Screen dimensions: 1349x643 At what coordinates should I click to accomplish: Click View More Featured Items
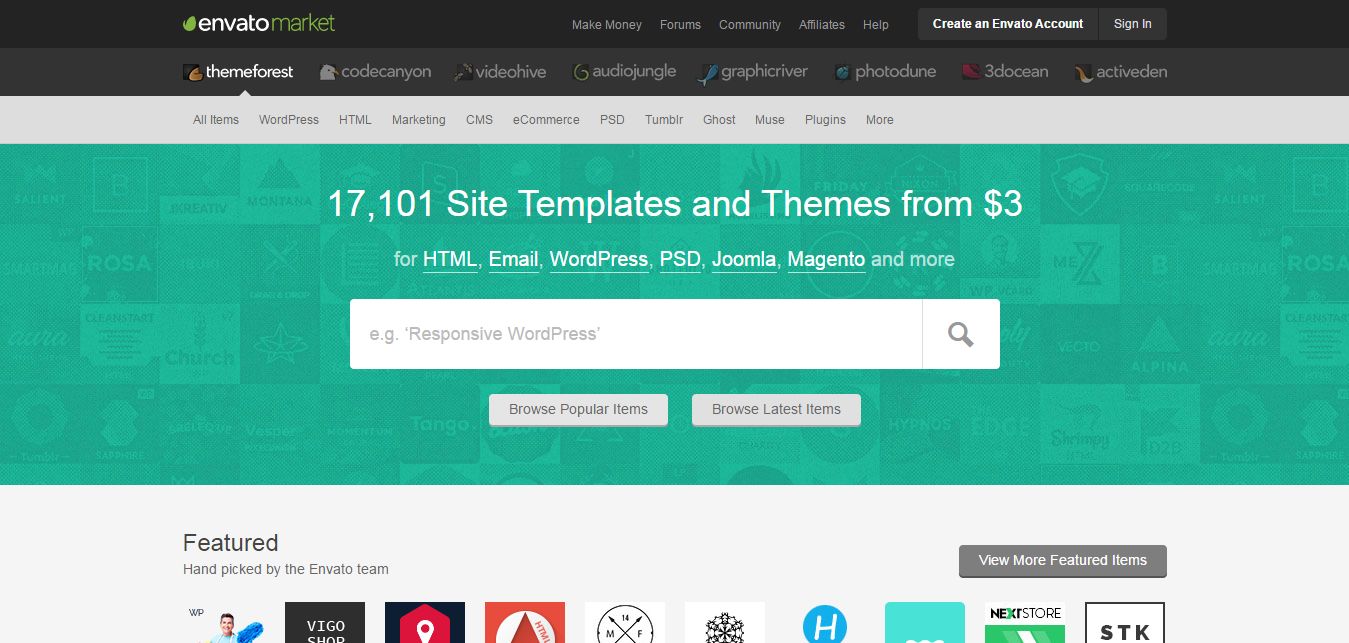click(x=1063, y=560)
